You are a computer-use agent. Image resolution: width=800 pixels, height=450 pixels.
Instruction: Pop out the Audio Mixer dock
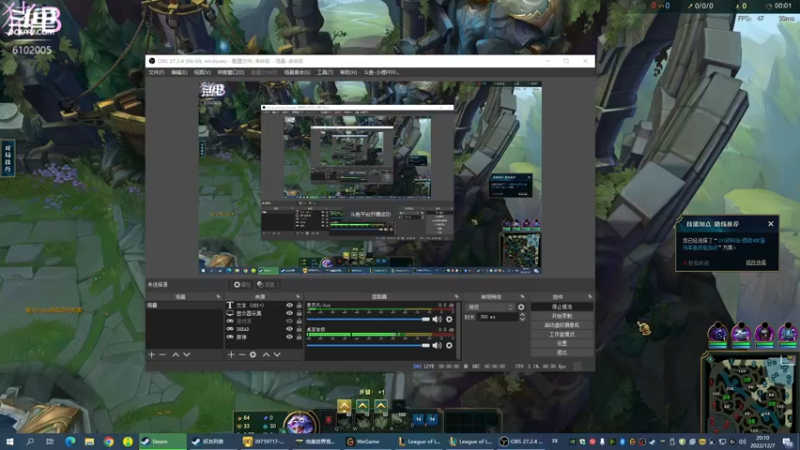457,296
